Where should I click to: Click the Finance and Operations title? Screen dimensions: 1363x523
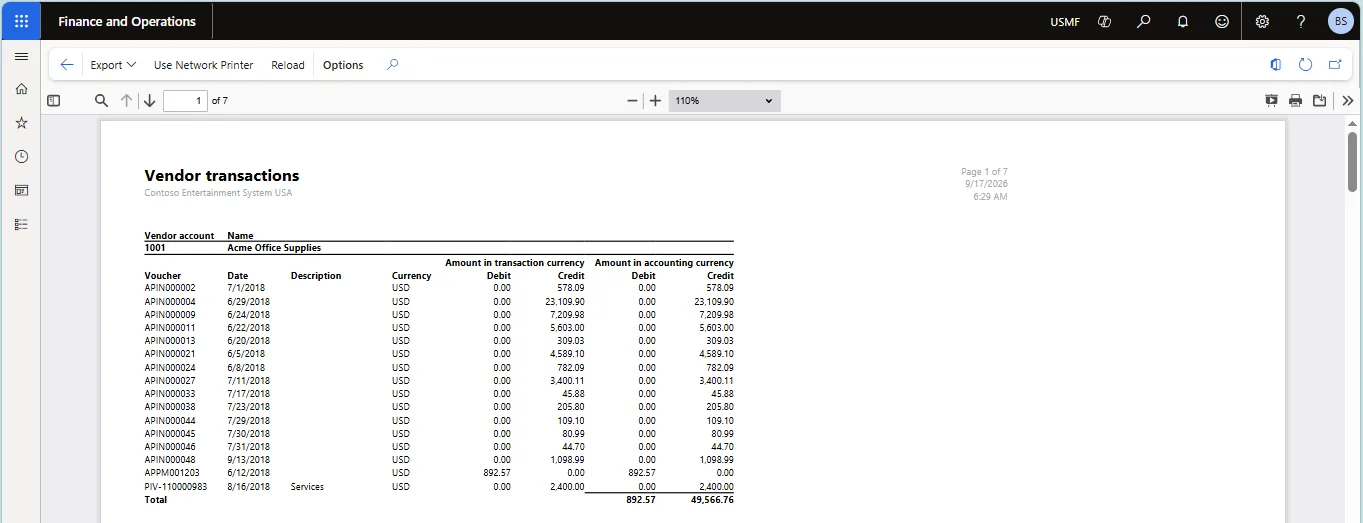point(127,21)
